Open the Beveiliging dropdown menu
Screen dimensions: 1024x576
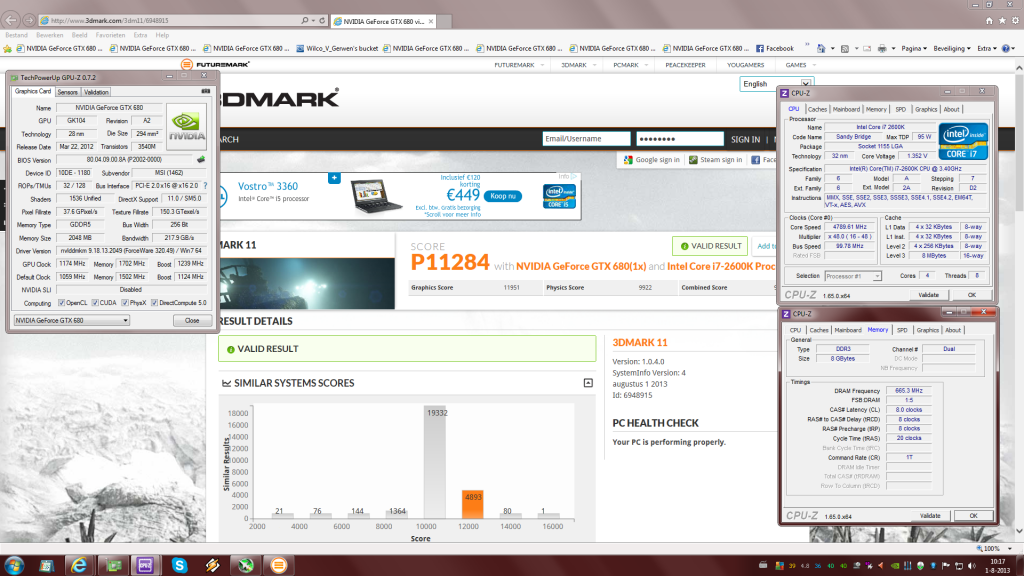point(952,48)
